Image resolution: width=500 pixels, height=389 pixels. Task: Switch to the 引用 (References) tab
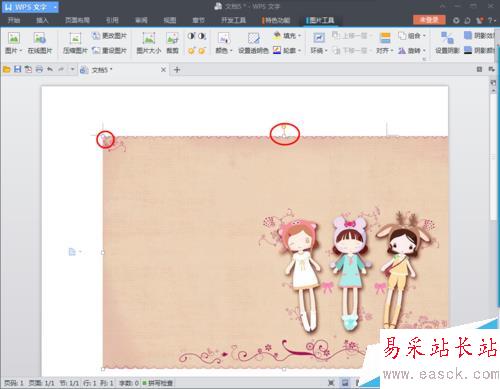tap(112, 20)
